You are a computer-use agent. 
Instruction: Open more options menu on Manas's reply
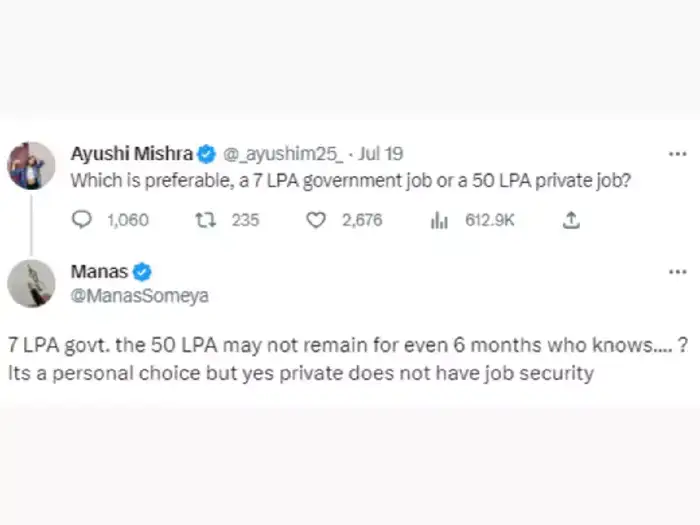coord(677,272)
